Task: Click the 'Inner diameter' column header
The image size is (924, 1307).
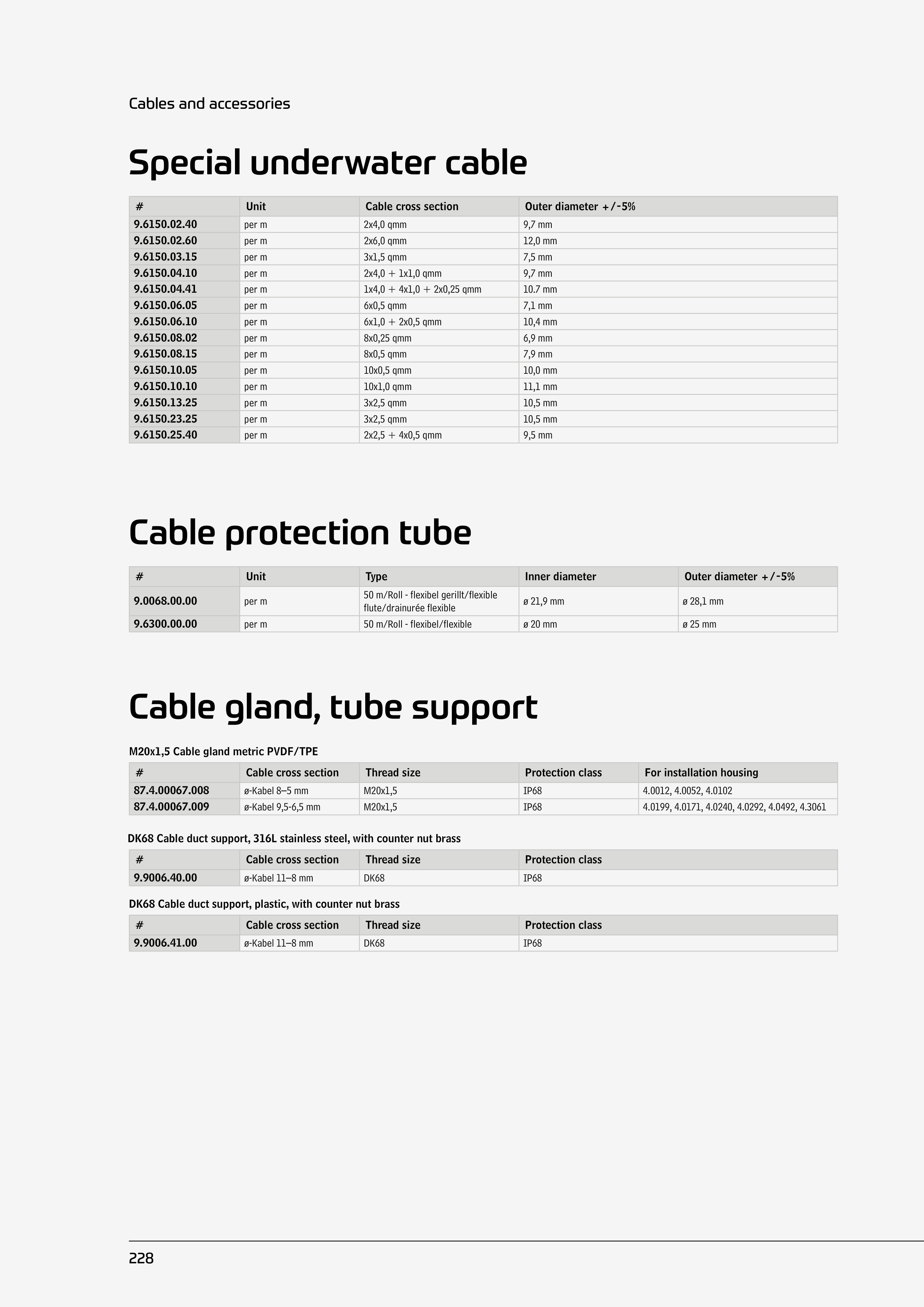Action: pyautogui.click(x=560, y=577)
